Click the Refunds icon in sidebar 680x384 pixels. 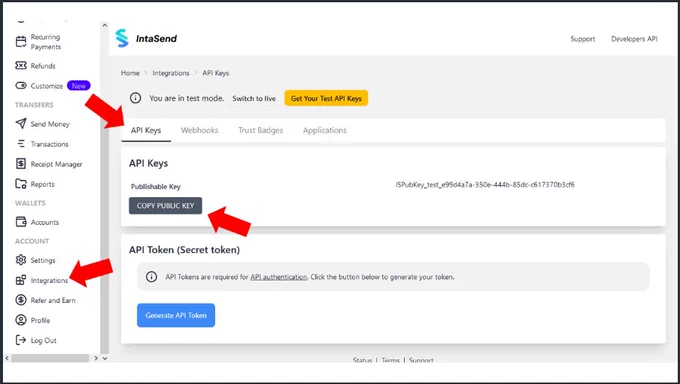[21, 66]
